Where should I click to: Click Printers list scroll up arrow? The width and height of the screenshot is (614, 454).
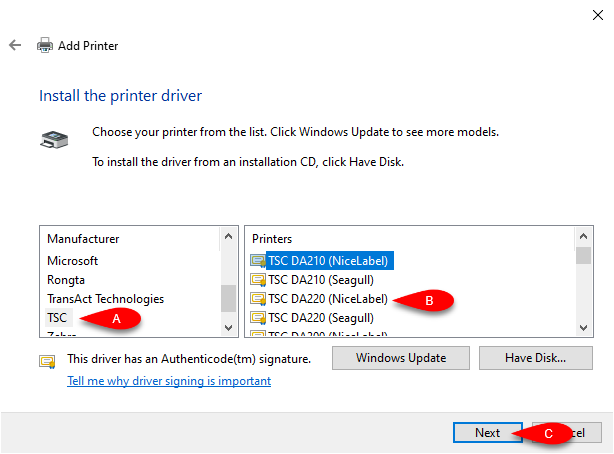click(583, 236)
